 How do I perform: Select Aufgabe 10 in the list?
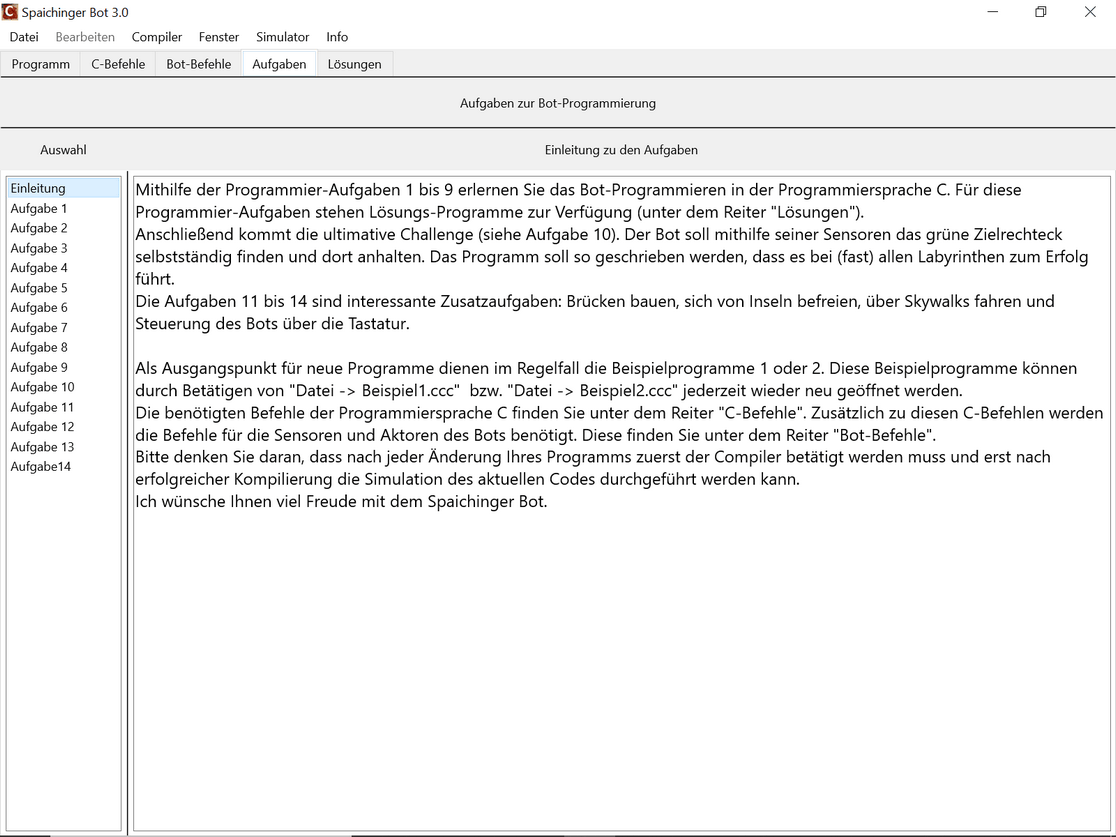point(64,387)
